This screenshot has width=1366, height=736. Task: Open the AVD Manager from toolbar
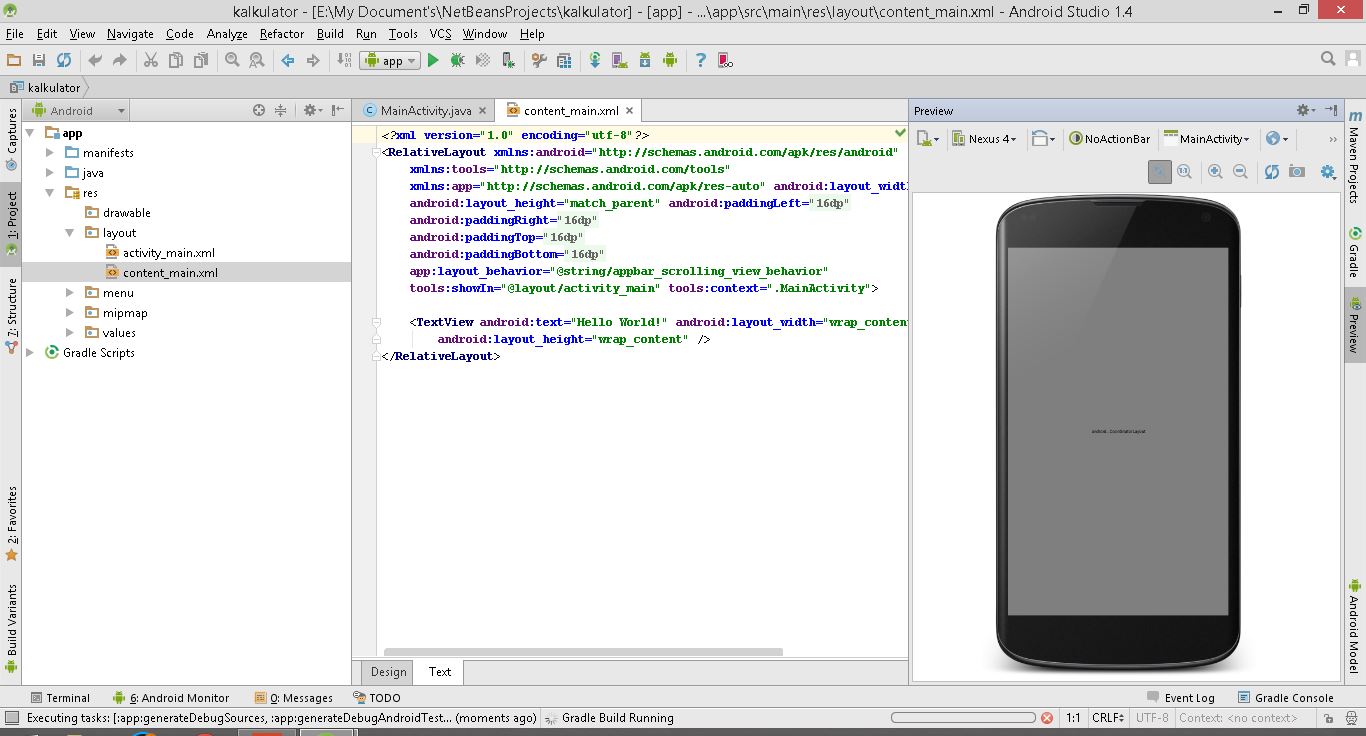point(620,60)
